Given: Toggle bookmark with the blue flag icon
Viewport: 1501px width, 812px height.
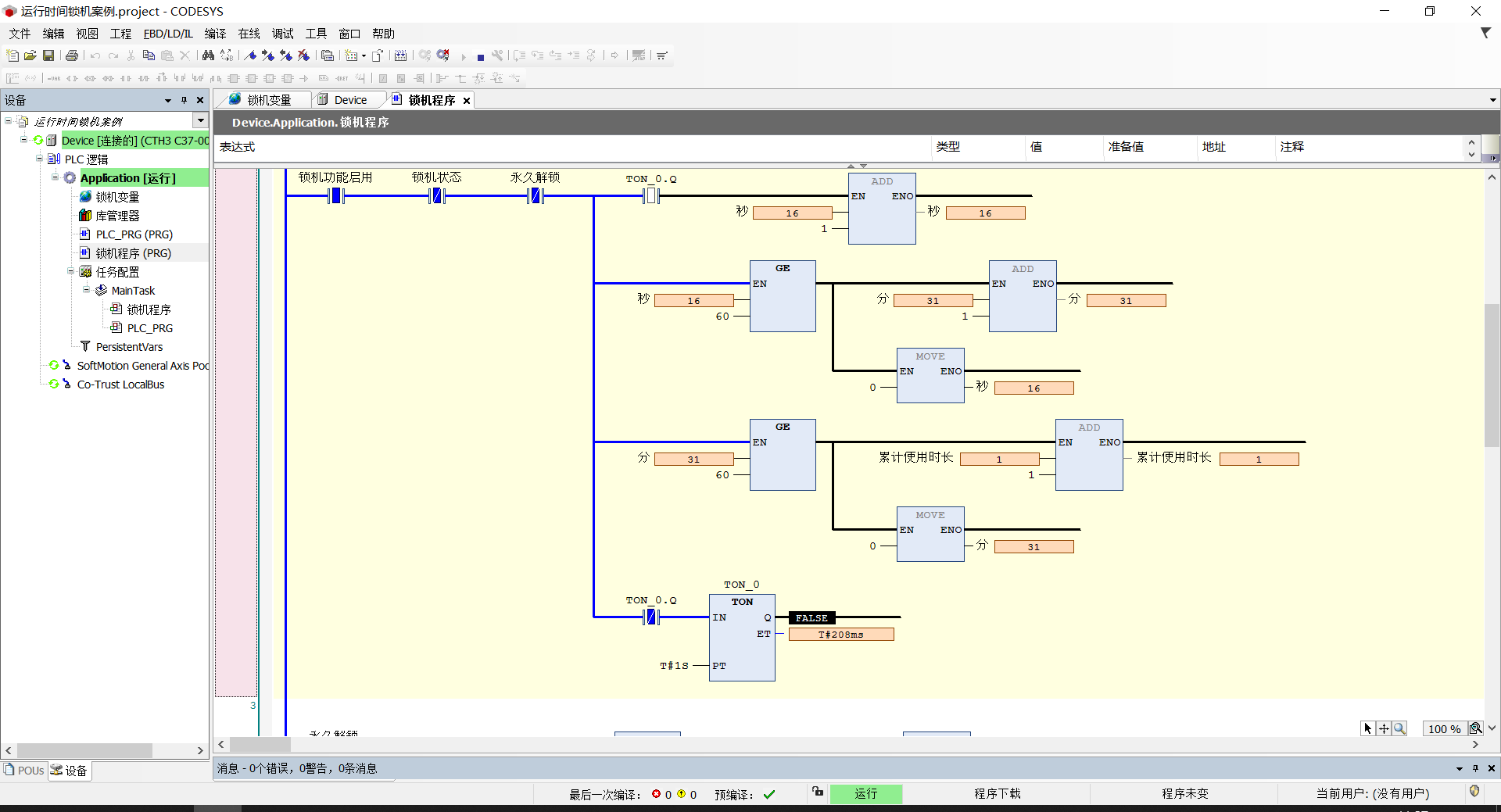Looking at the screenshot, I should click(250, 55).
